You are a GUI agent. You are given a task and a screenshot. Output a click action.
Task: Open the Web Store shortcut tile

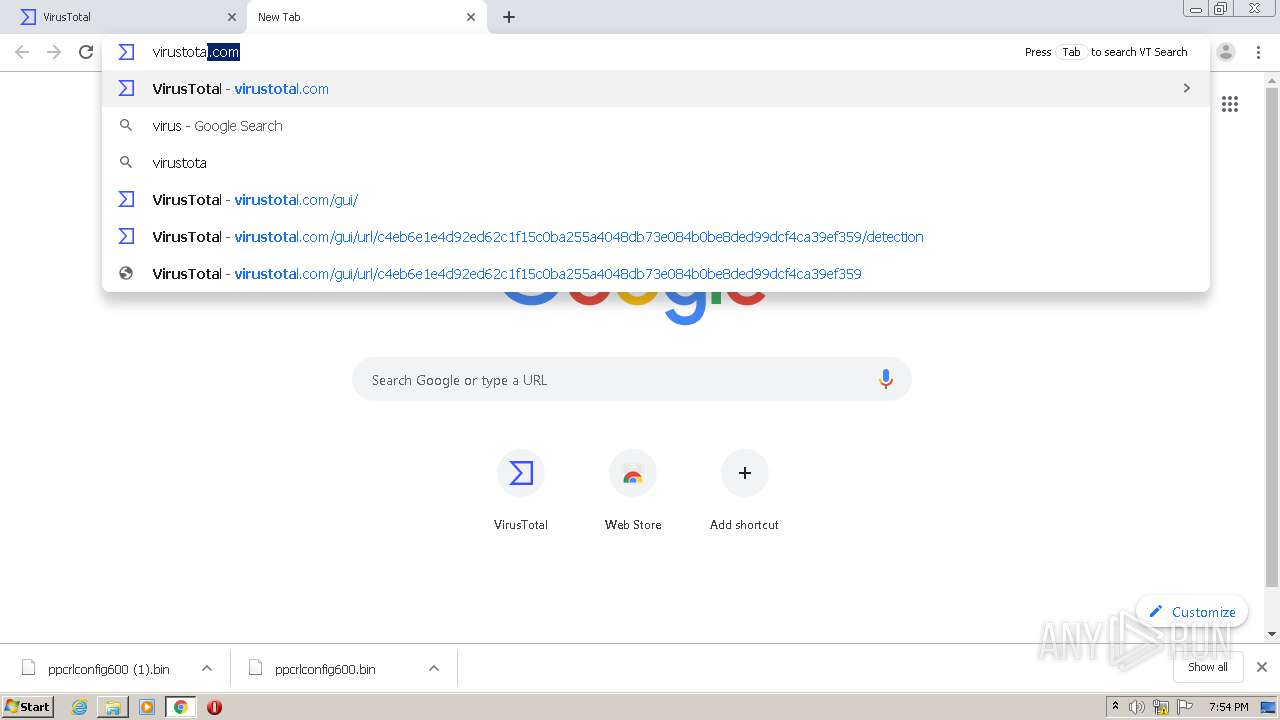[633, 490]
